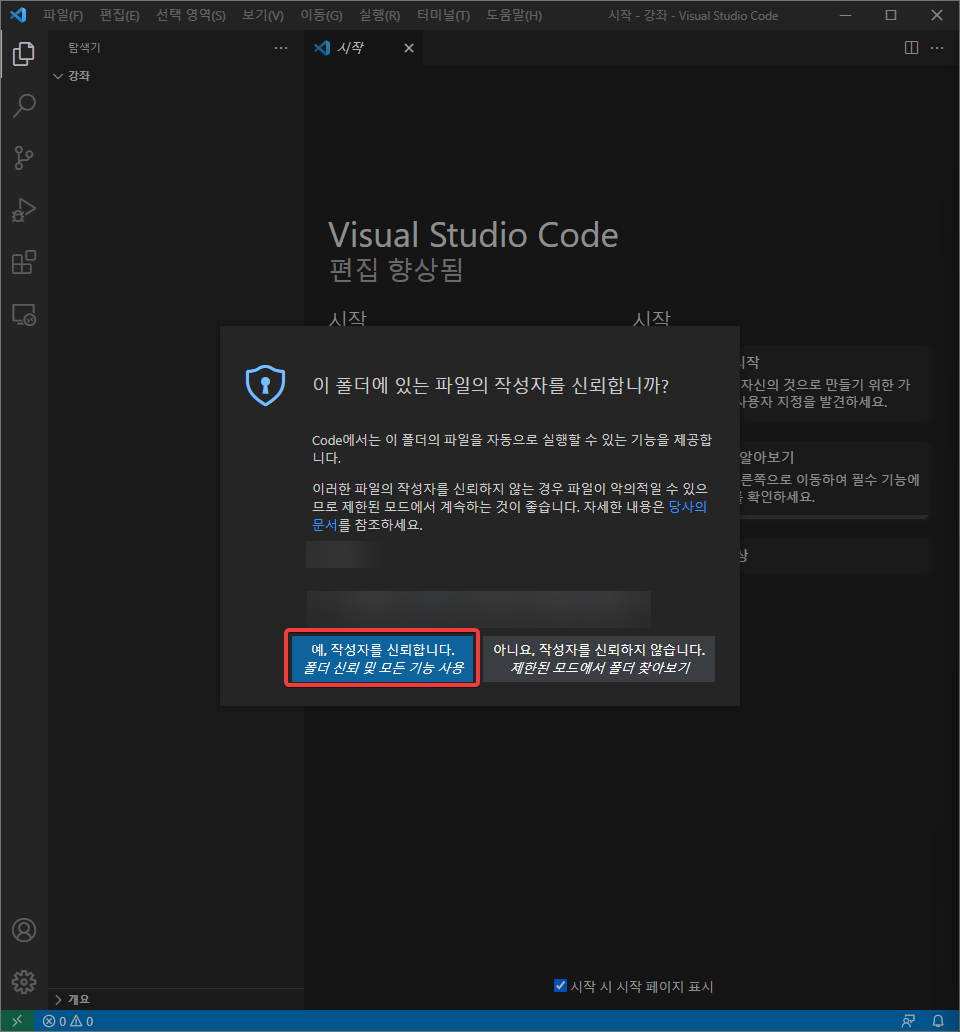960x1032 pixels.
Task: Open Source Control view icon
Action: pyautogui.click(x=24, y=158)
